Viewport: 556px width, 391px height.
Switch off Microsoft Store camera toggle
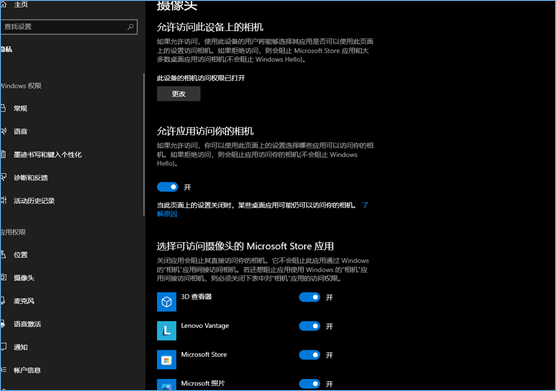pyautogui.click(x=309, y=355)
